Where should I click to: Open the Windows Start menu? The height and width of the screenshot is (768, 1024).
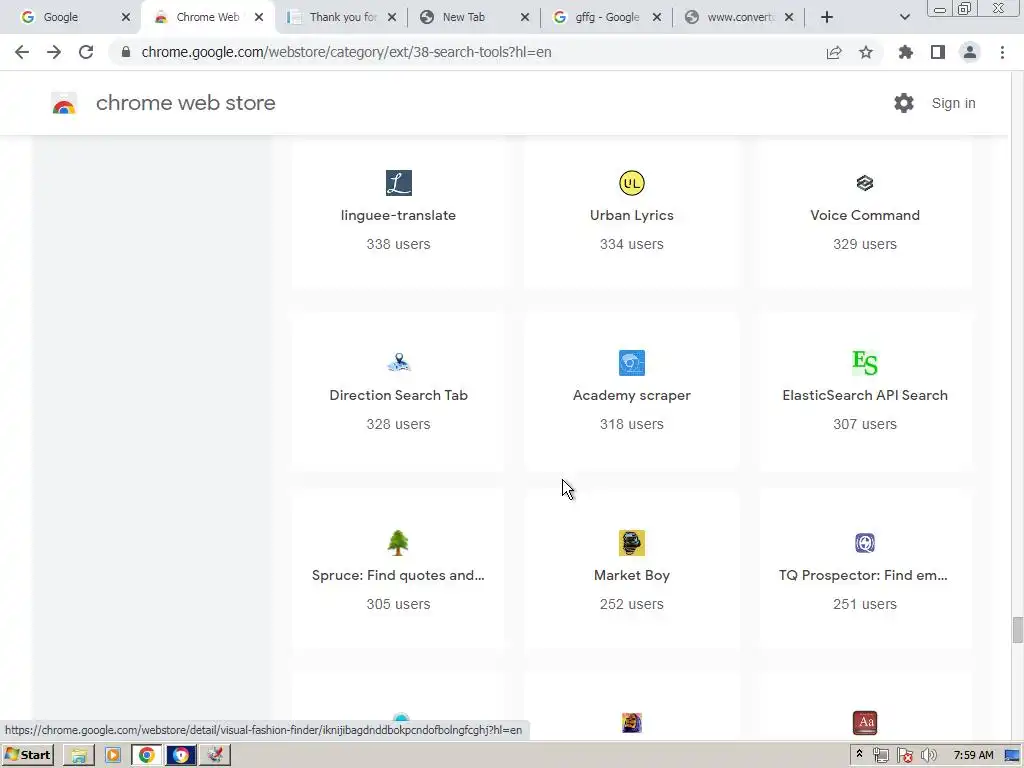coord(27,755)
